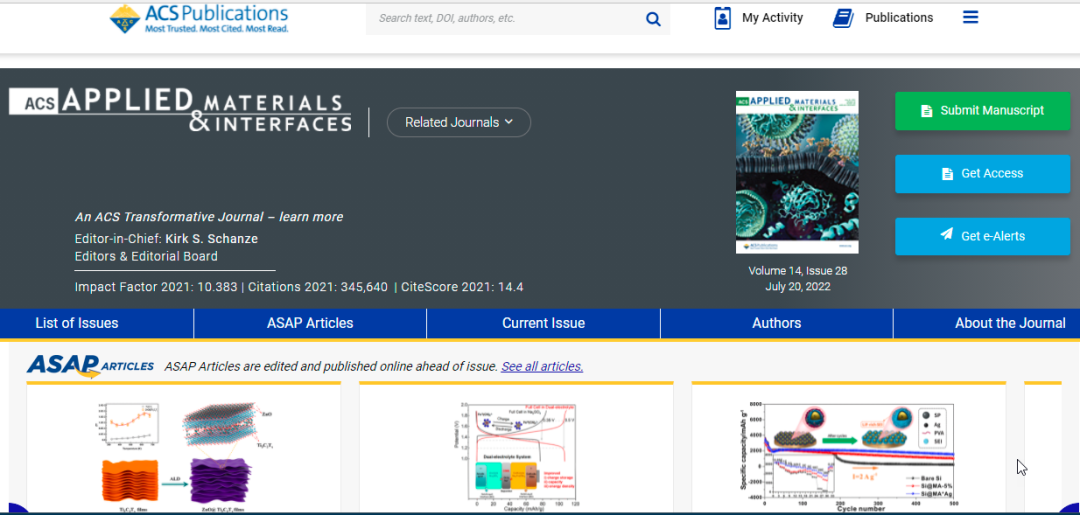This screenshot has width=1080, height=515.
Task: Open the hamburger menu icon
Action: pyautogui.click(x=970, y=17)
